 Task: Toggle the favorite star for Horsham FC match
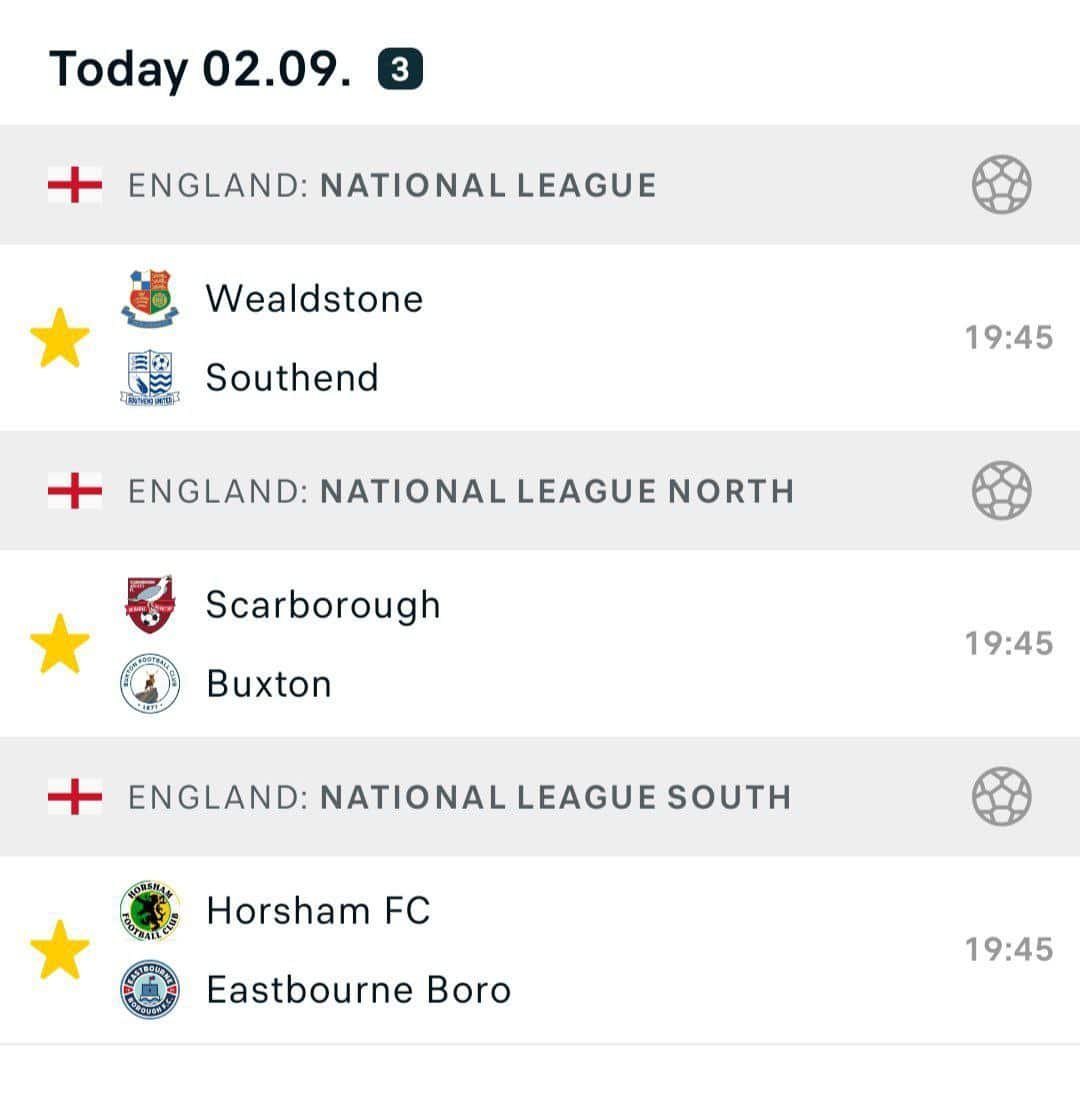[60, 950]
